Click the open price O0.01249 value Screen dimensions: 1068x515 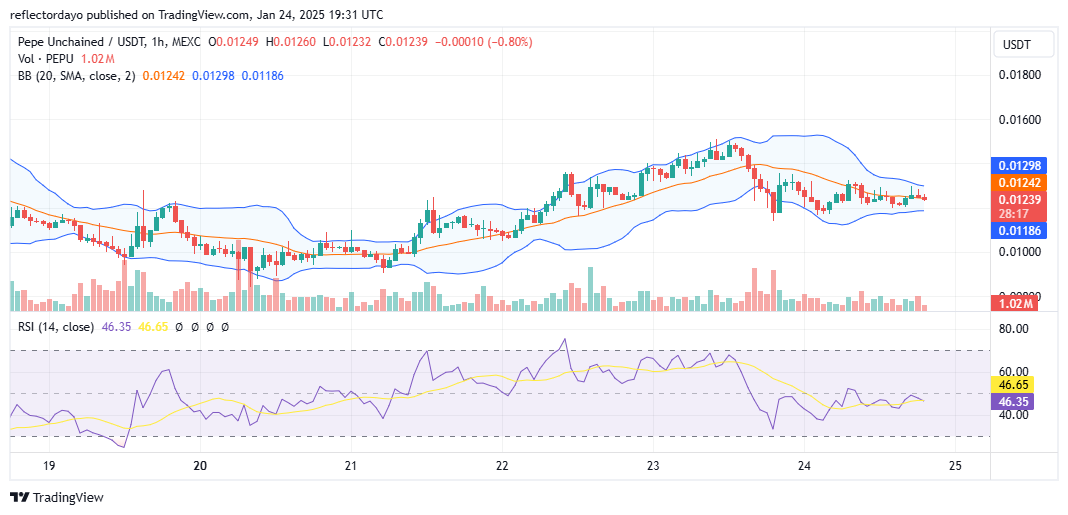click(x=236, y=42)
